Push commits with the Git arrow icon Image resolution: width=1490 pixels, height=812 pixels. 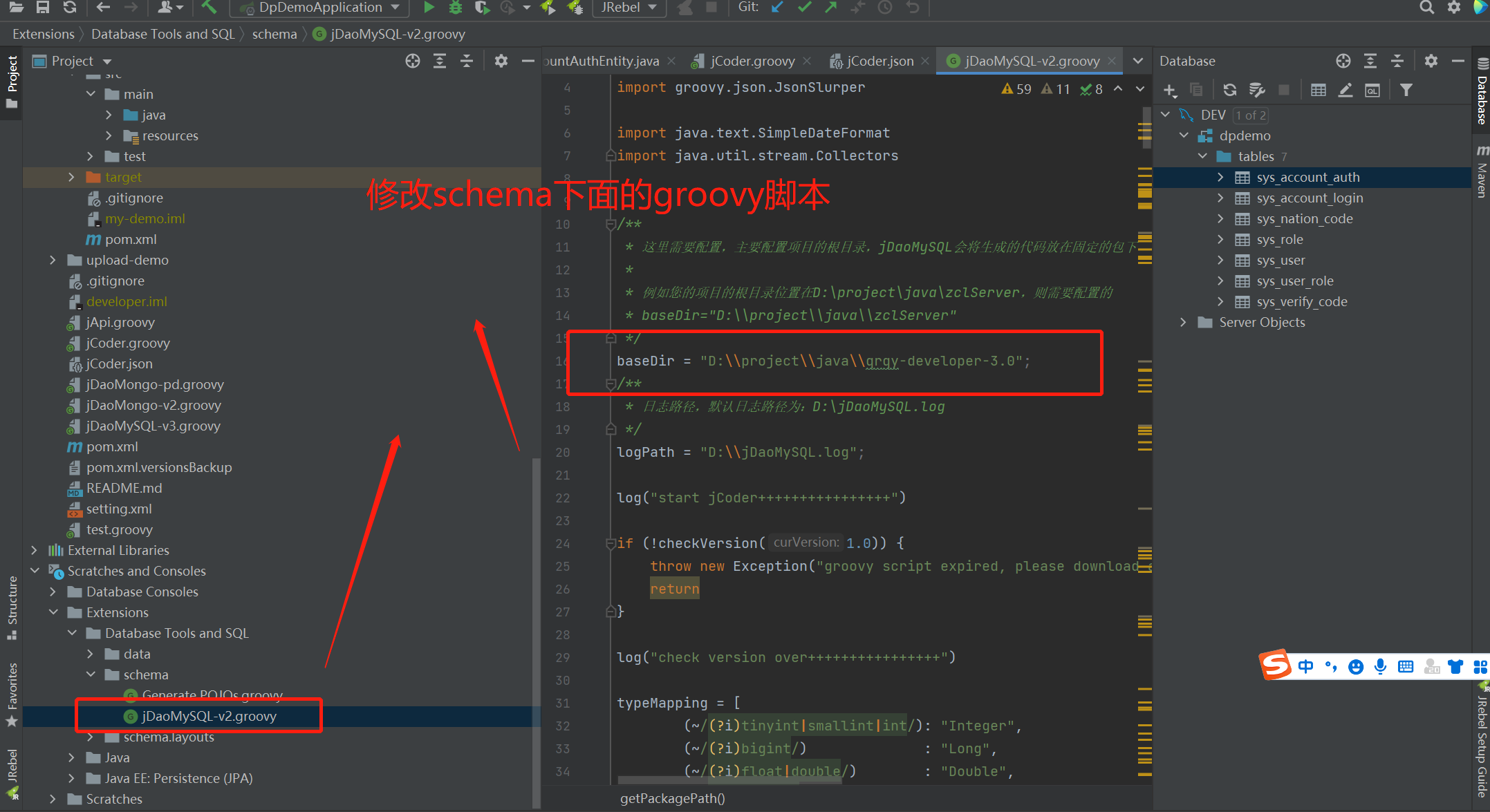[x=830, y=8]
